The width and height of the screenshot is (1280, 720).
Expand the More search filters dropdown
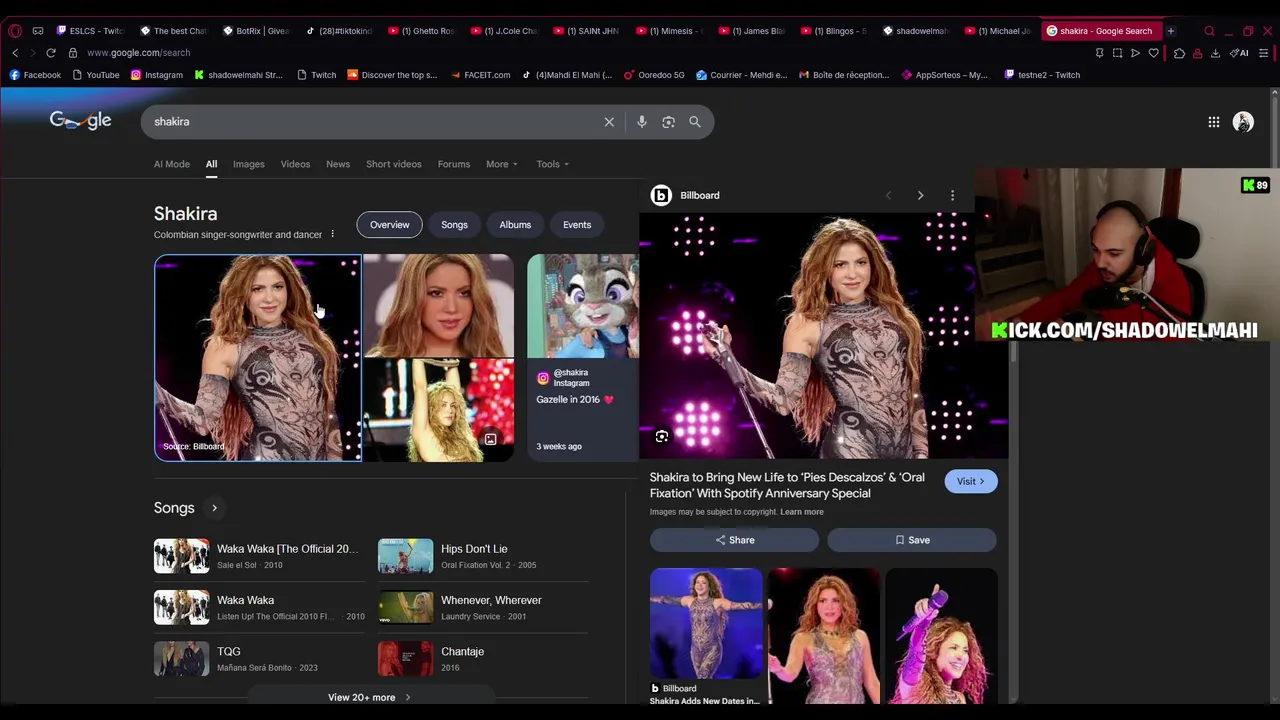click(x=502, y=164)
